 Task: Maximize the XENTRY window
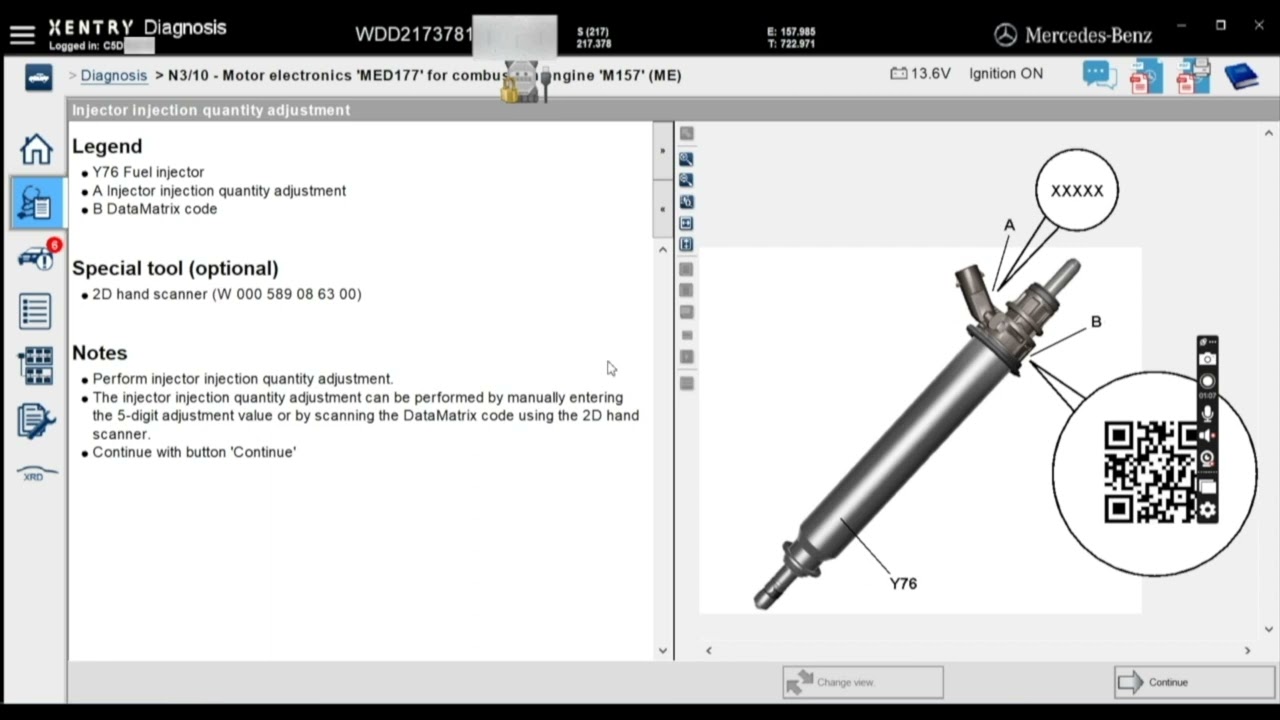pyautogui.click(x=1220, y=26)
